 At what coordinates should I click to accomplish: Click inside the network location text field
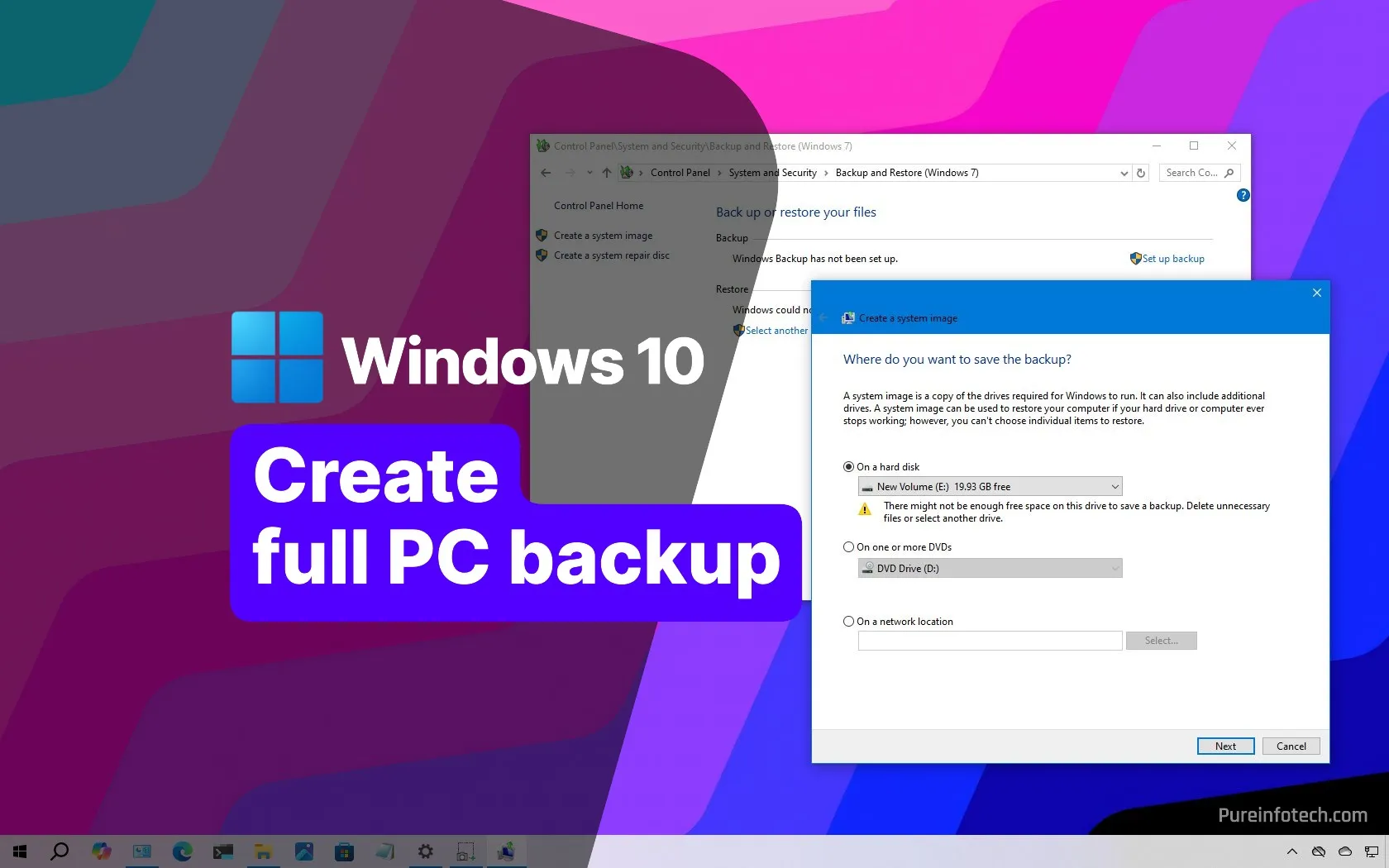coord(989,641)
